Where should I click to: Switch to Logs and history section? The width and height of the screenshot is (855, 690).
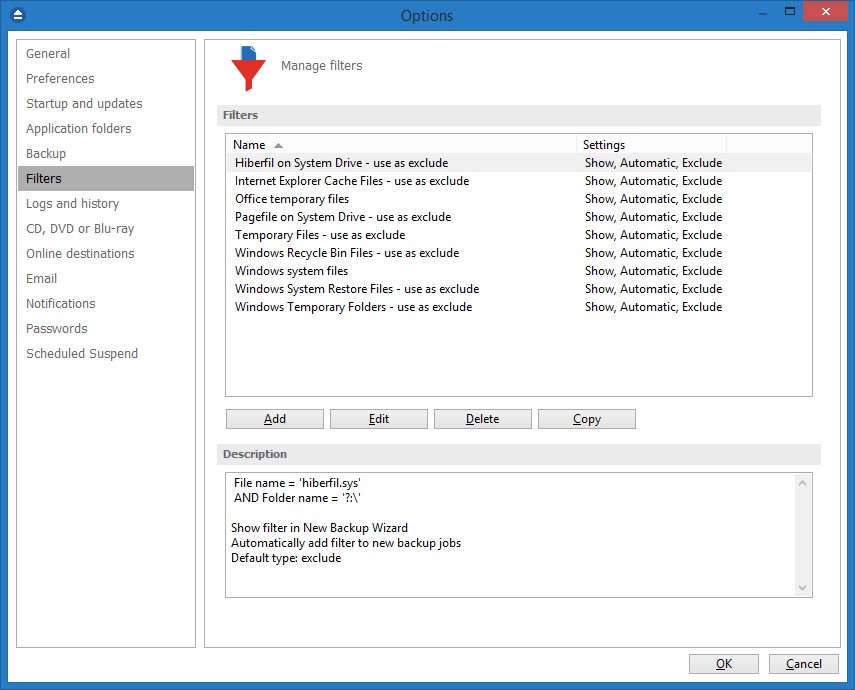pyautogui.click(x=72, y=204)
